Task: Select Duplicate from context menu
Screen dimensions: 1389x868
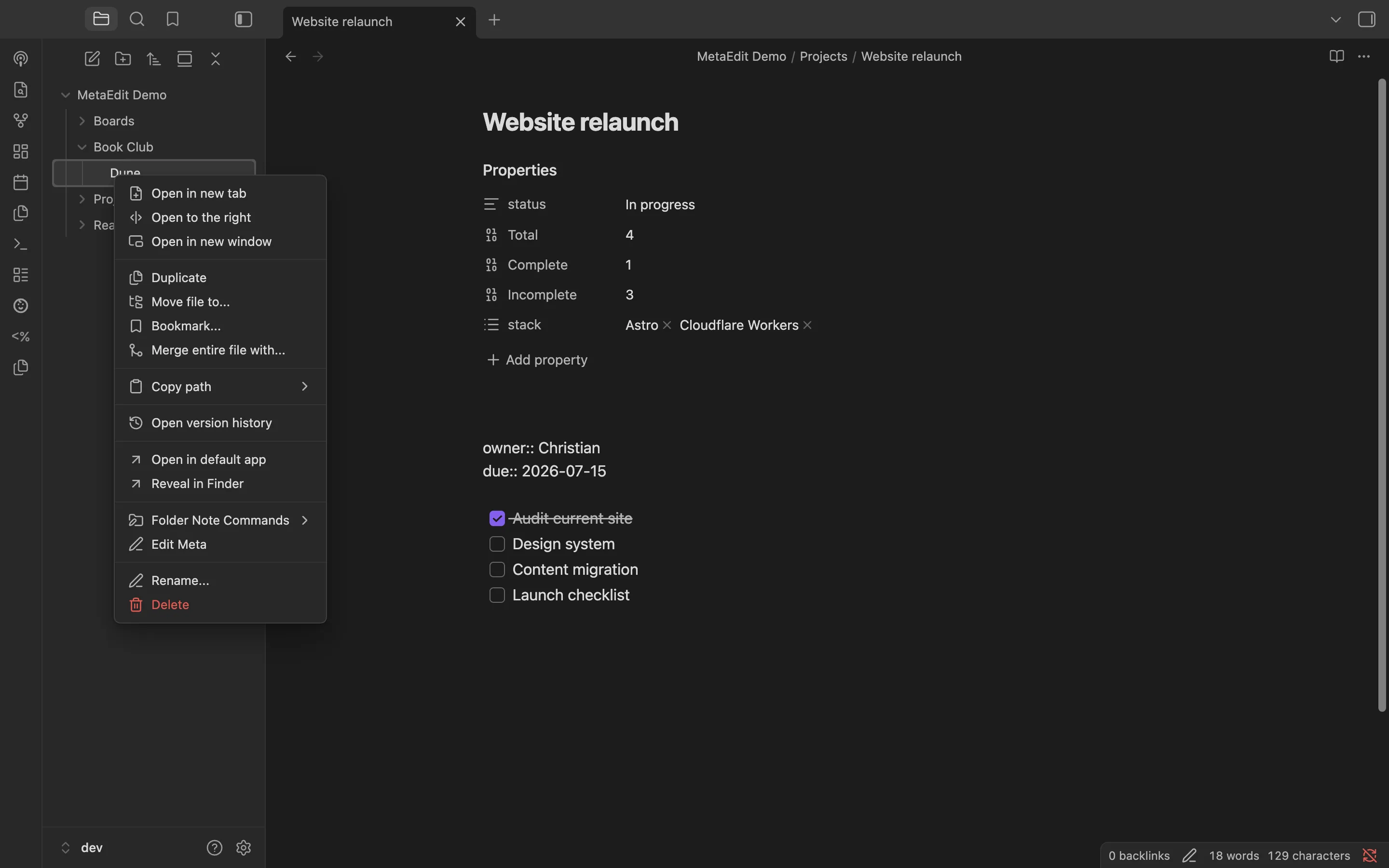Action: pyautogui.click(x=220, y=278)
